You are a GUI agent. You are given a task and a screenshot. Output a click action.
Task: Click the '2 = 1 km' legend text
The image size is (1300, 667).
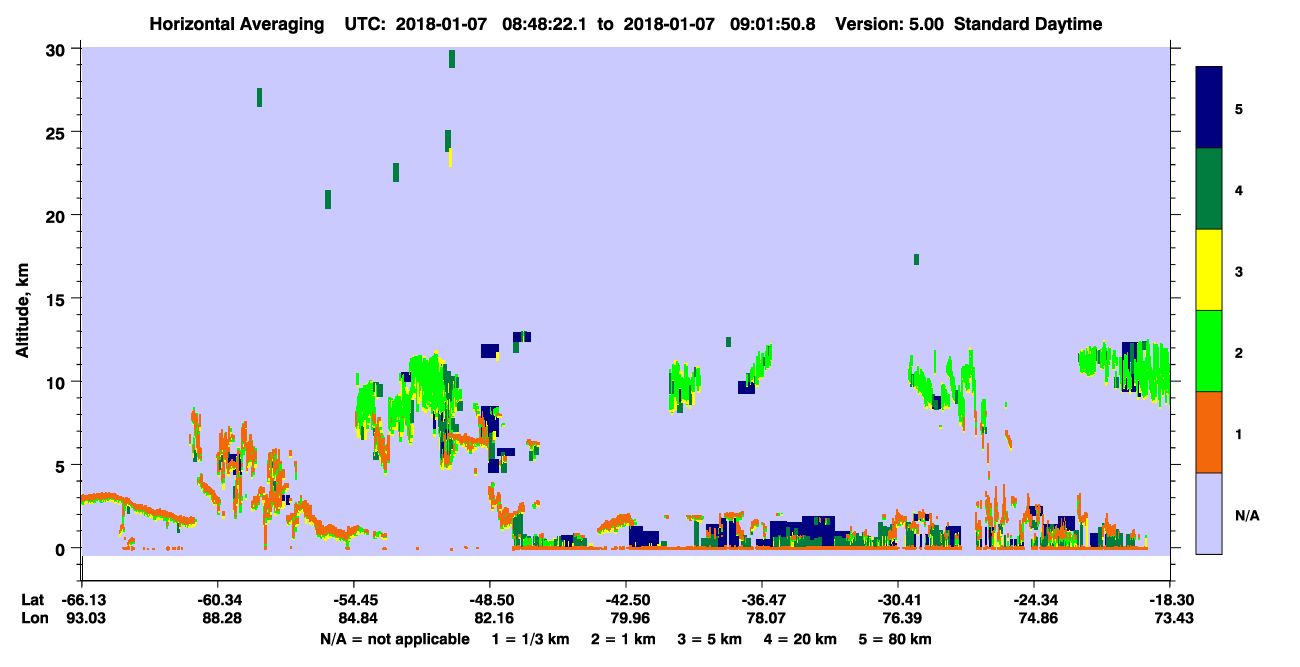coord(625,639)
